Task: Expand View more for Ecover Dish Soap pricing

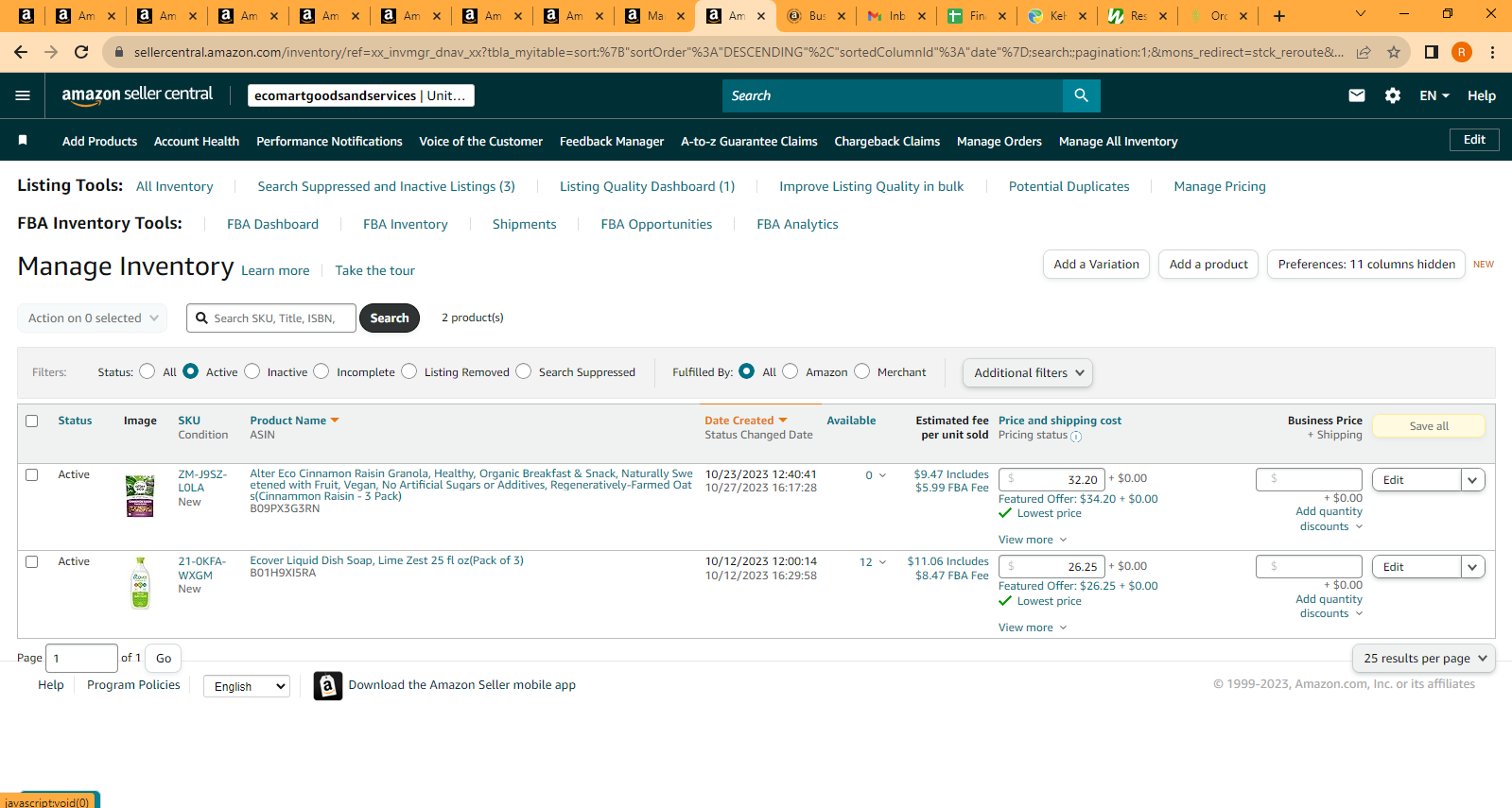Action: coord(1033,627)
